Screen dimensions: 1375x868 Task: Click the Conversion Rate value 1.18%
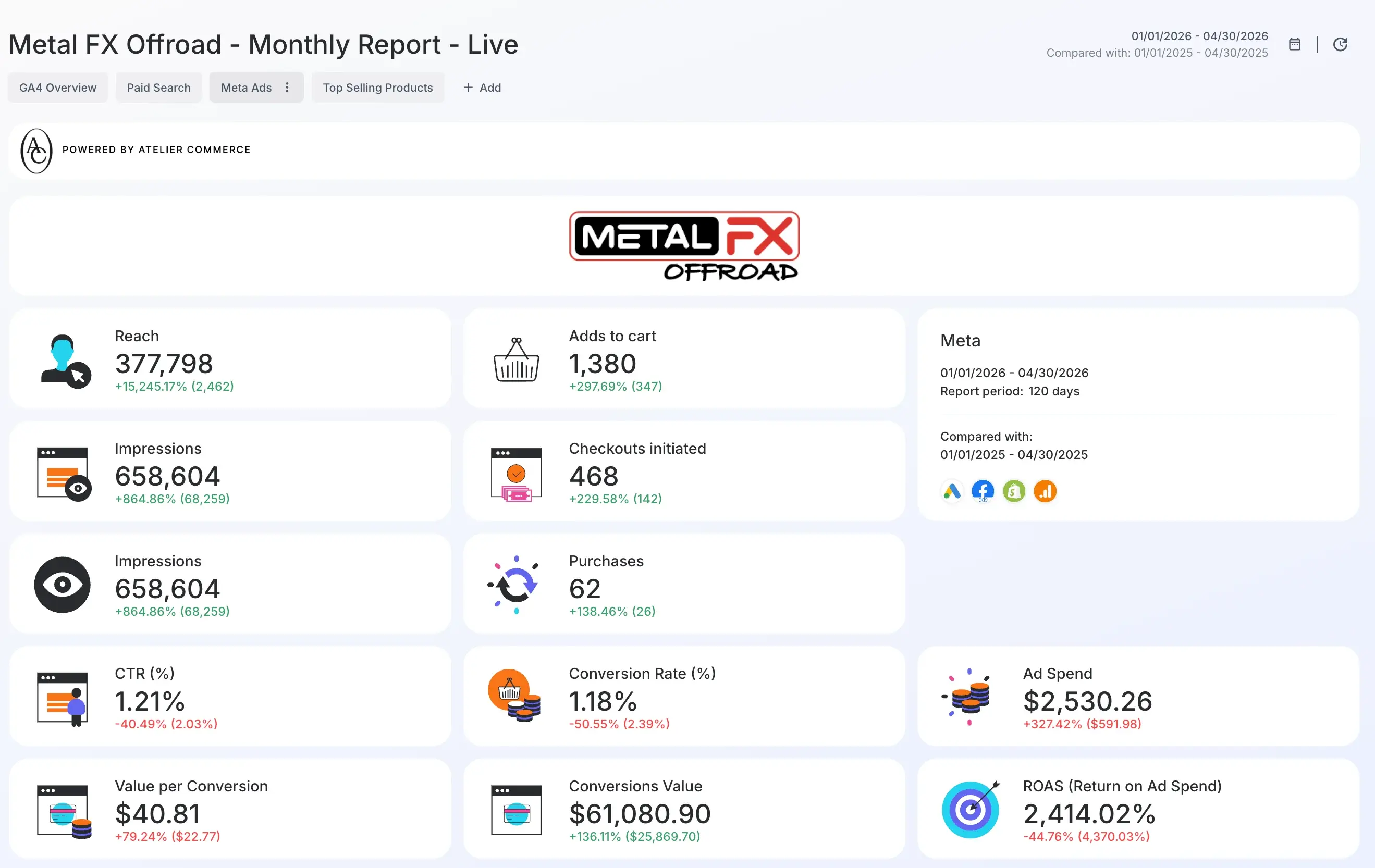pos(603,701)
